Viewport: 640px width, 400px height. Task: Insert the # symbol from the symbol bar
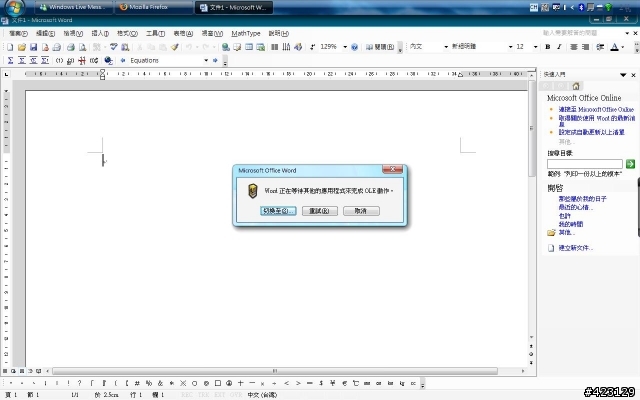click(137, 383)
